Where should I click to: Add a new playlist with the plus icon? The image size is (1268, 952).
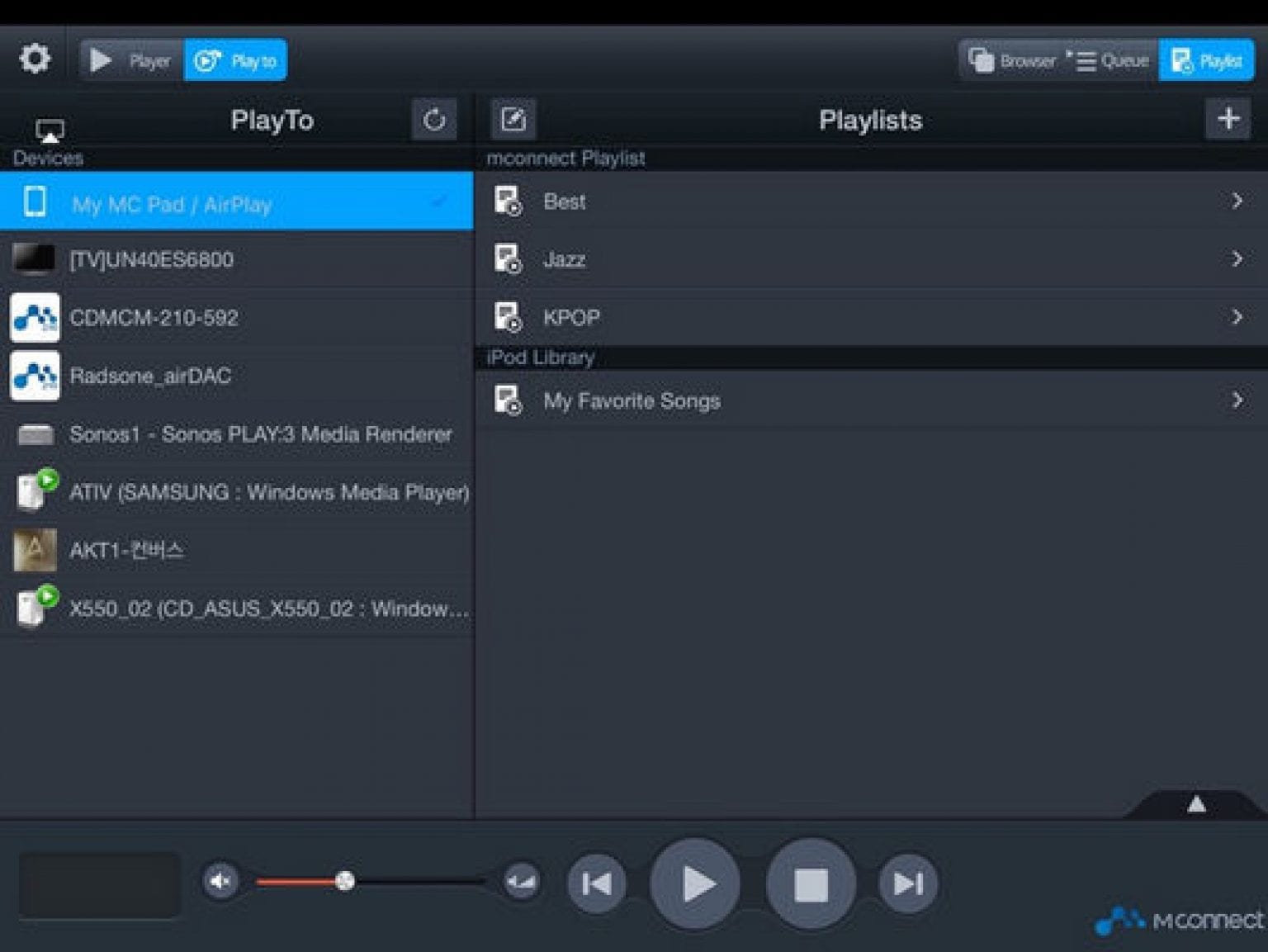[1228, 118]
